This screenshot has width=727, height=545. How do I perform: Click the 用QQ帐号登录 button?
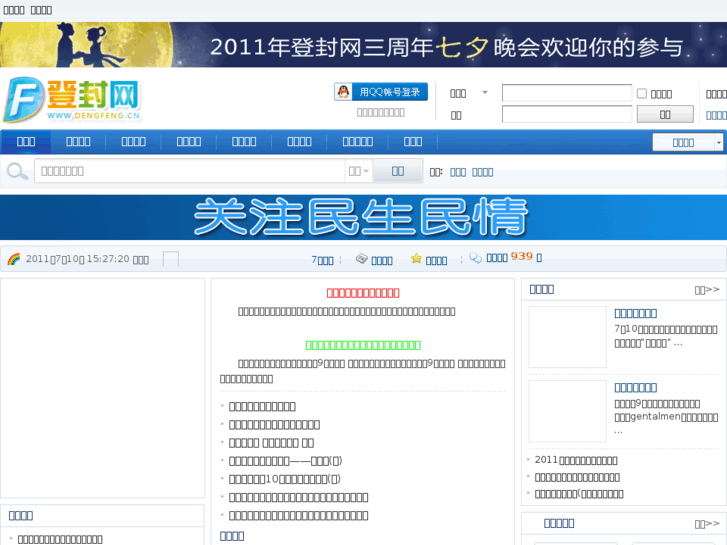[381, 92]
